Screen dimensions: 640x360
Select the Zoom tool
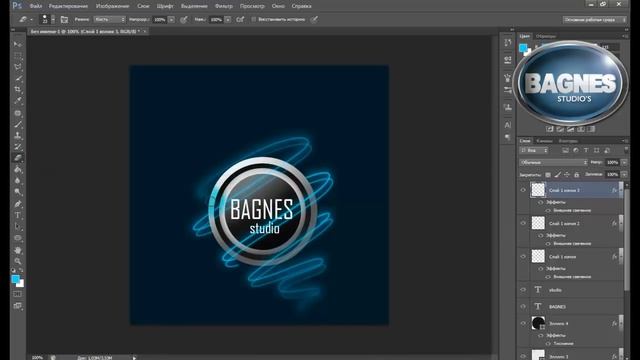point(18,261)
